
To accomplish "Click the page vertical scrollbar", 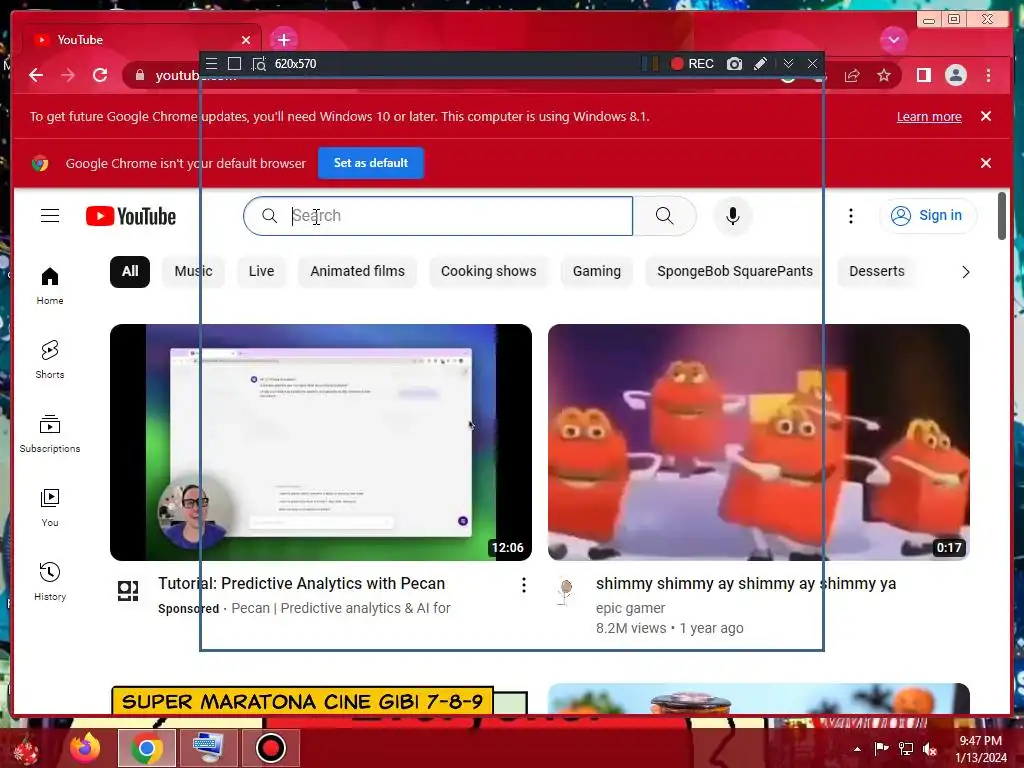I will [x=1002, y=216].
